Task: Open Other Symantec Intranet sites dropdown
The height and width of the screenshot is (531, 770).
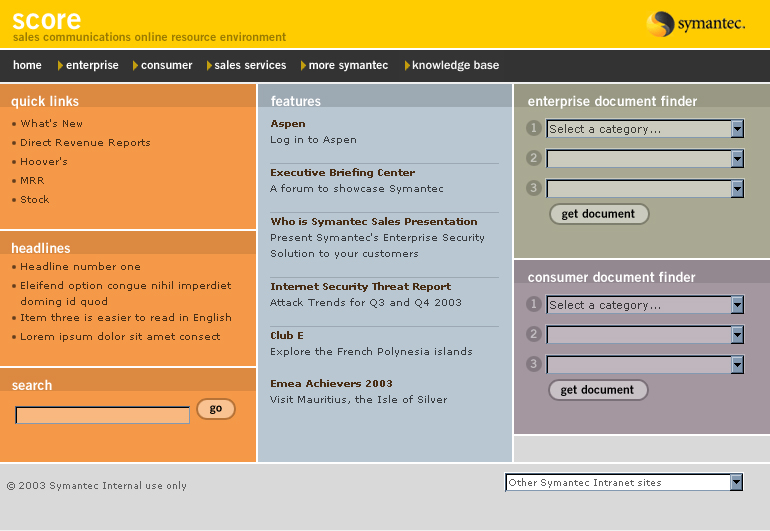Action: [x=624, y=482]
